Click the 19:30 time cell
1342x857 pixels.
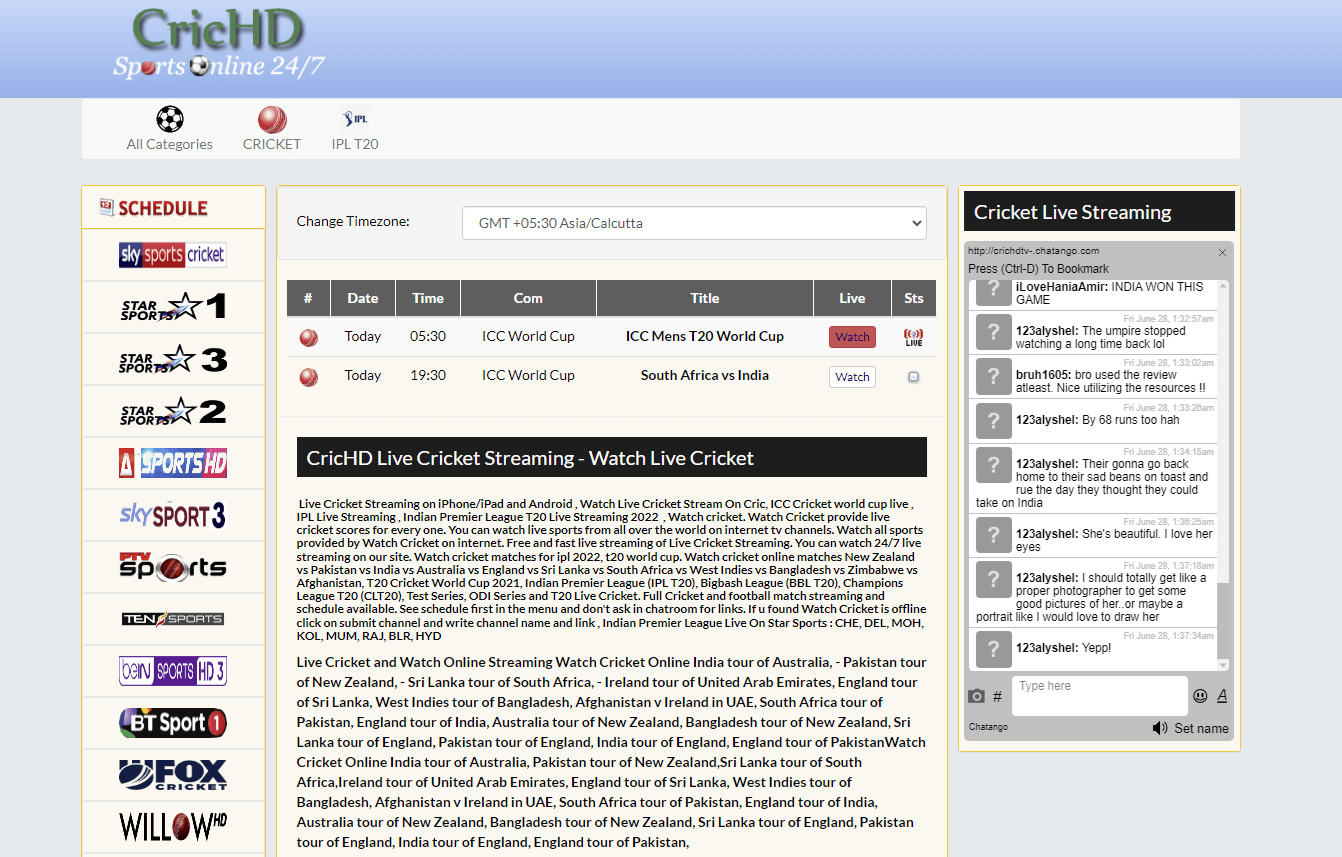pyautogui.click(x=428, y=375)
